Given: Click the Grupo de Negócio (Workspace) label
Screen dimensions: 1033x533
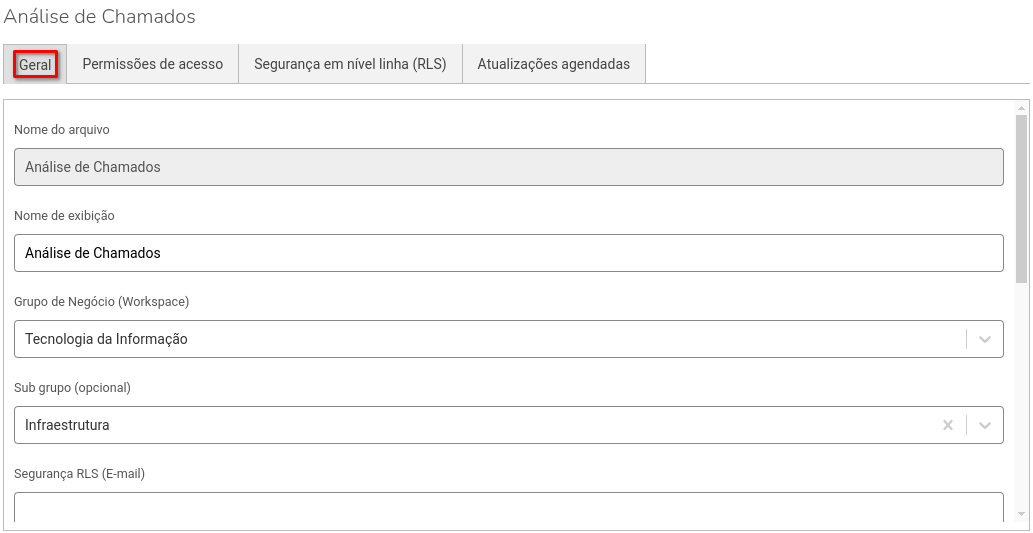Looking at the screenshot, I should (102, 301).
